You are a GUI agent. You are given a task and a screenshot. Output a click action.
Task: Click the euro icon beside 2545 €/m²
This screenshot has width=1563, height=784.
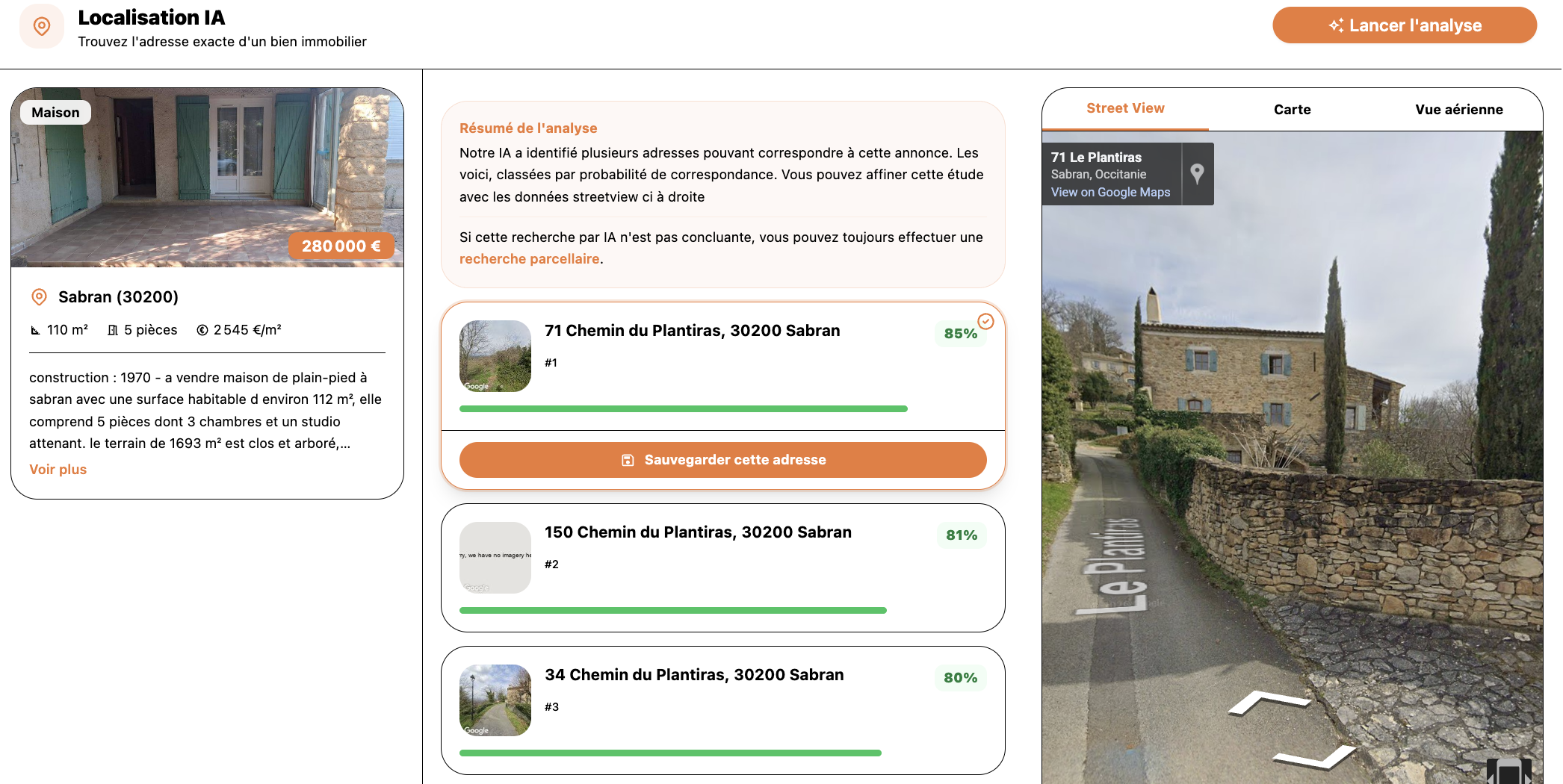(x=202, y=330)
